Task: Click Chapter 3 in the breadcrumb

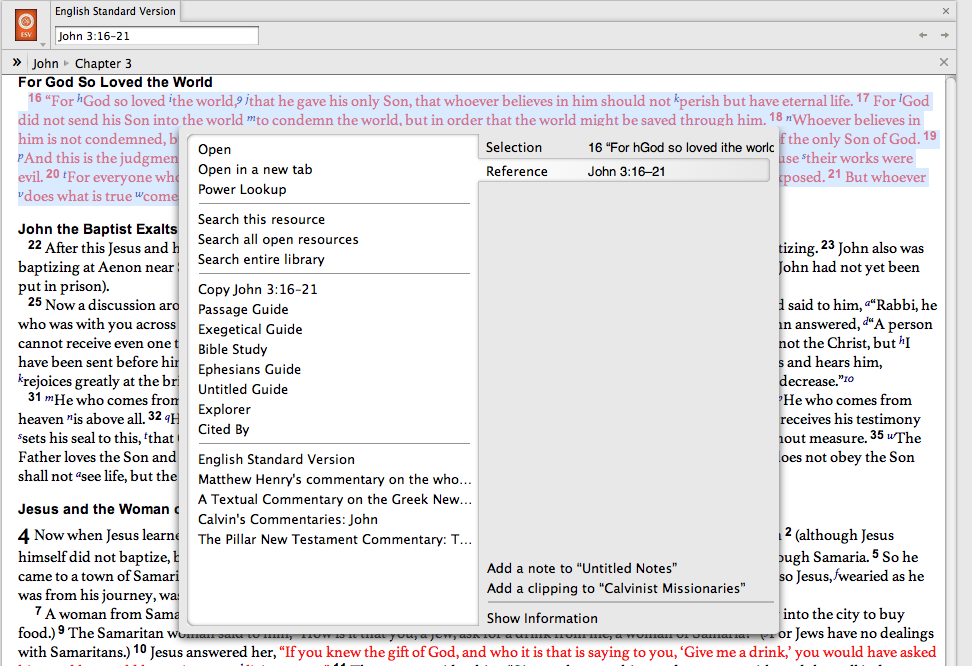Action: pos(103,63)
